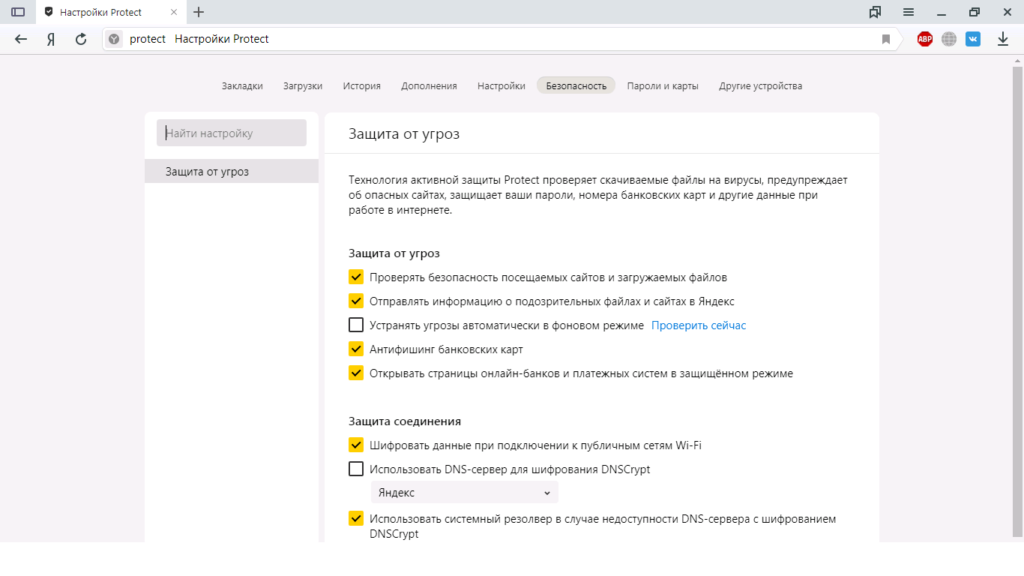
Task: Click the vertical page scrollbar
Action: tap(1017, 300)
